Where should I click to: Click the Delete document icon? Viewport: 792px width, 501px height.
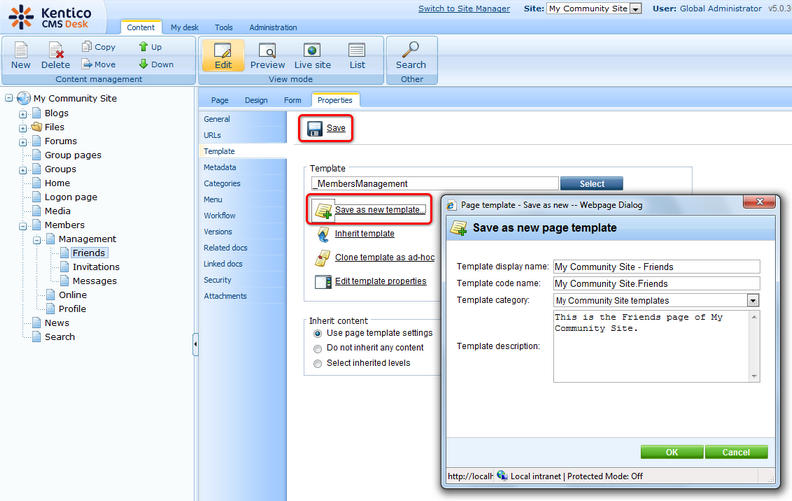56,50
